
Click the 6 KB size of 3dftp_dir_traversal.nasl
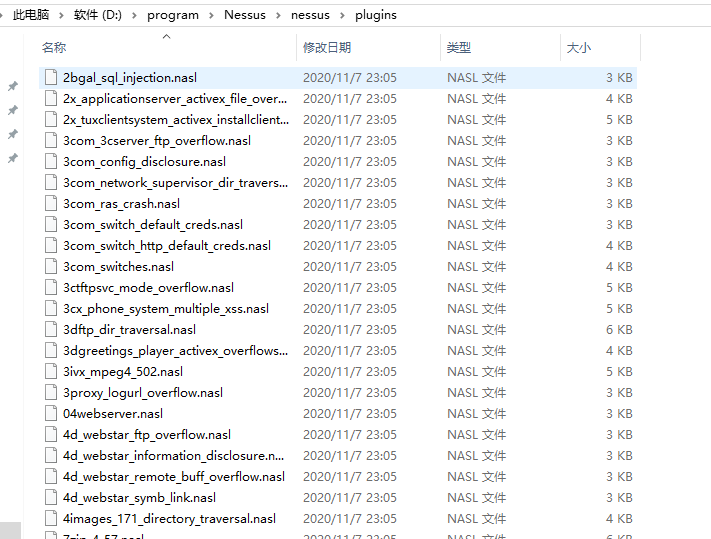point(619,330)
